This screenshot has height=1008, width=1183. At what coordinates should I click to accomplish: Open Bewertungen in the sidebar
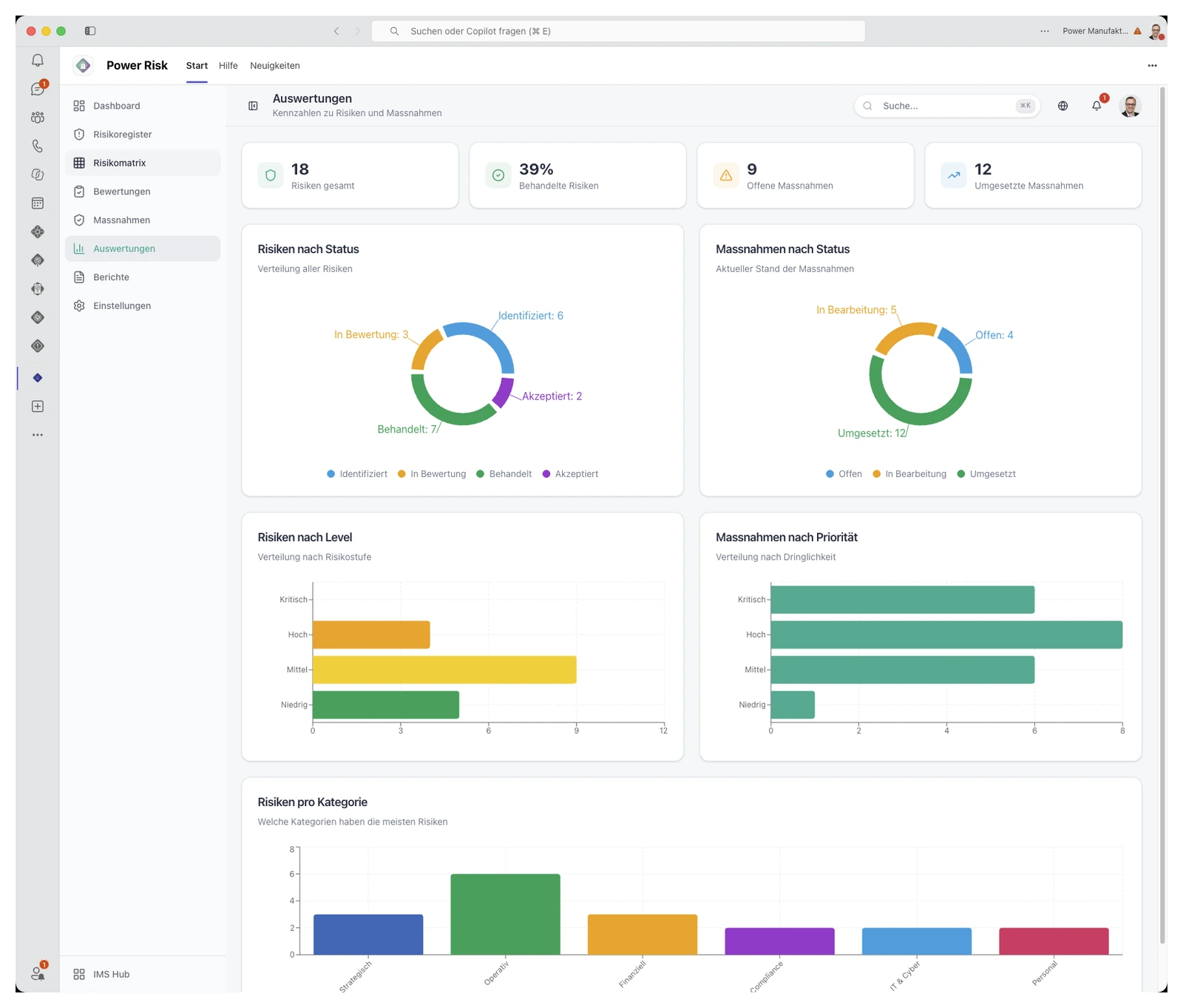[143, 192]
